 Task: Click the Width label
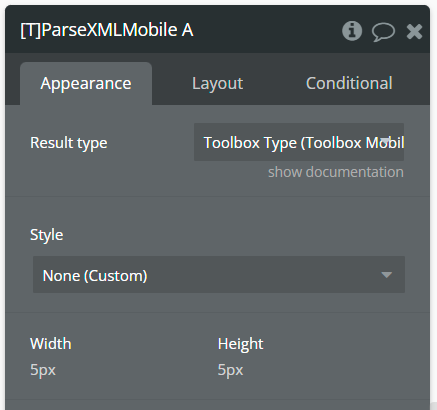pos(51,344)
